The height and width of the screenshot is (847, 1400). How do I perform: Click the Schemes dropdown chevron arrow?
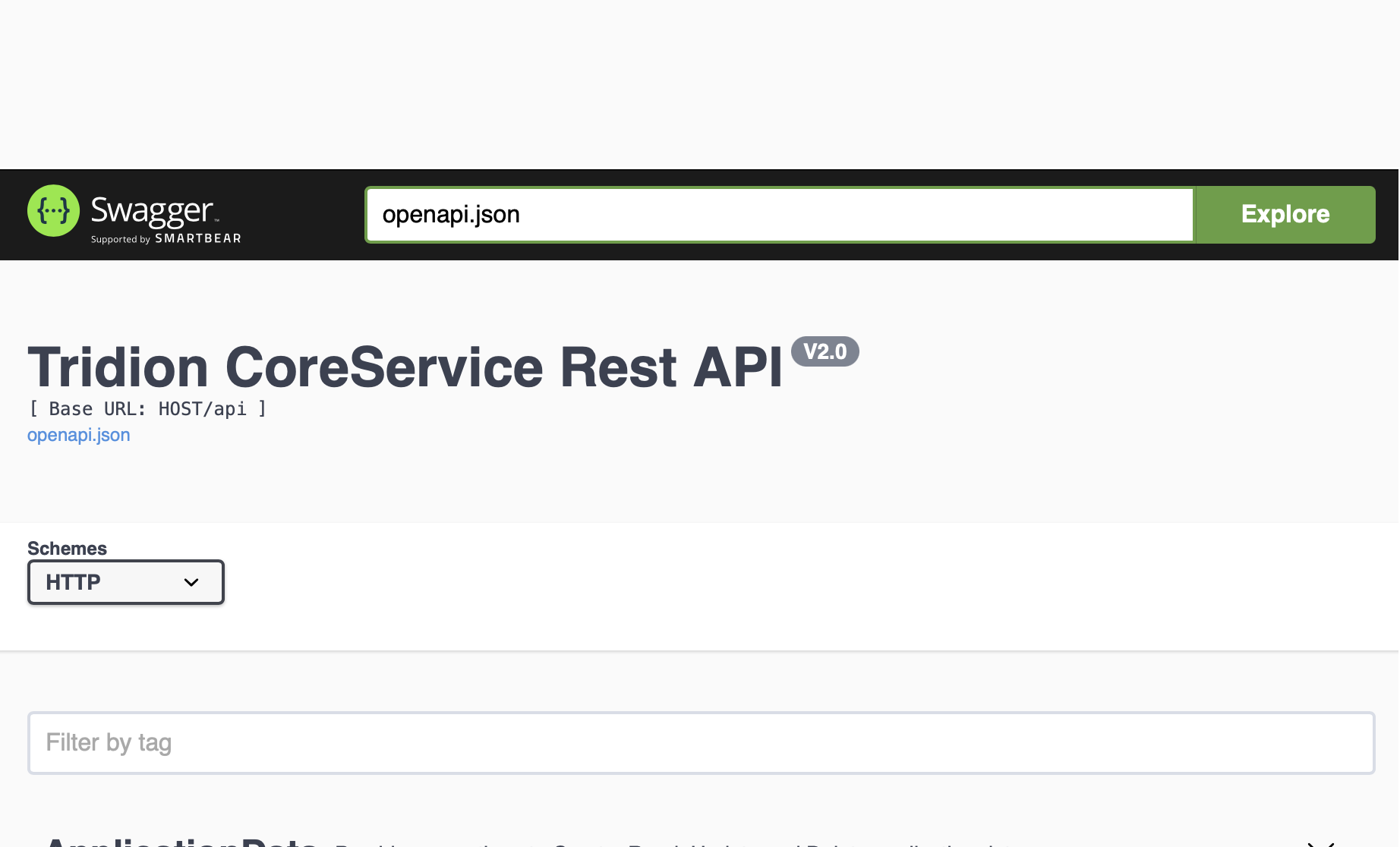pos(190,583)
